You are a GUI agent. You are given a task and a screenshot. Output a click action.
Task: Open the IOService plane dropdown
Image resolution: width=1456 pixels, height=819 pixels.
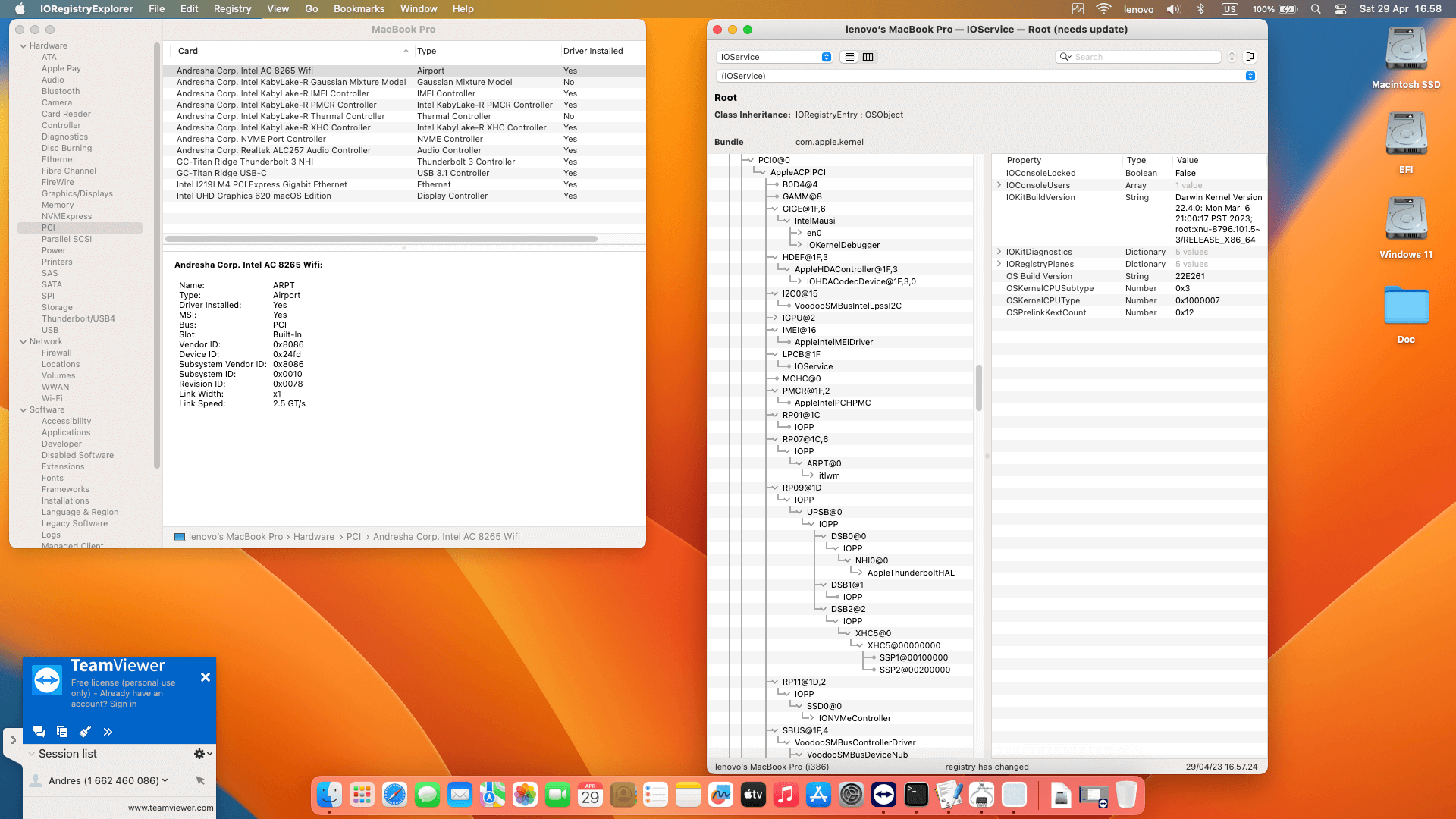pyautogui.click(x=773, y=57)
